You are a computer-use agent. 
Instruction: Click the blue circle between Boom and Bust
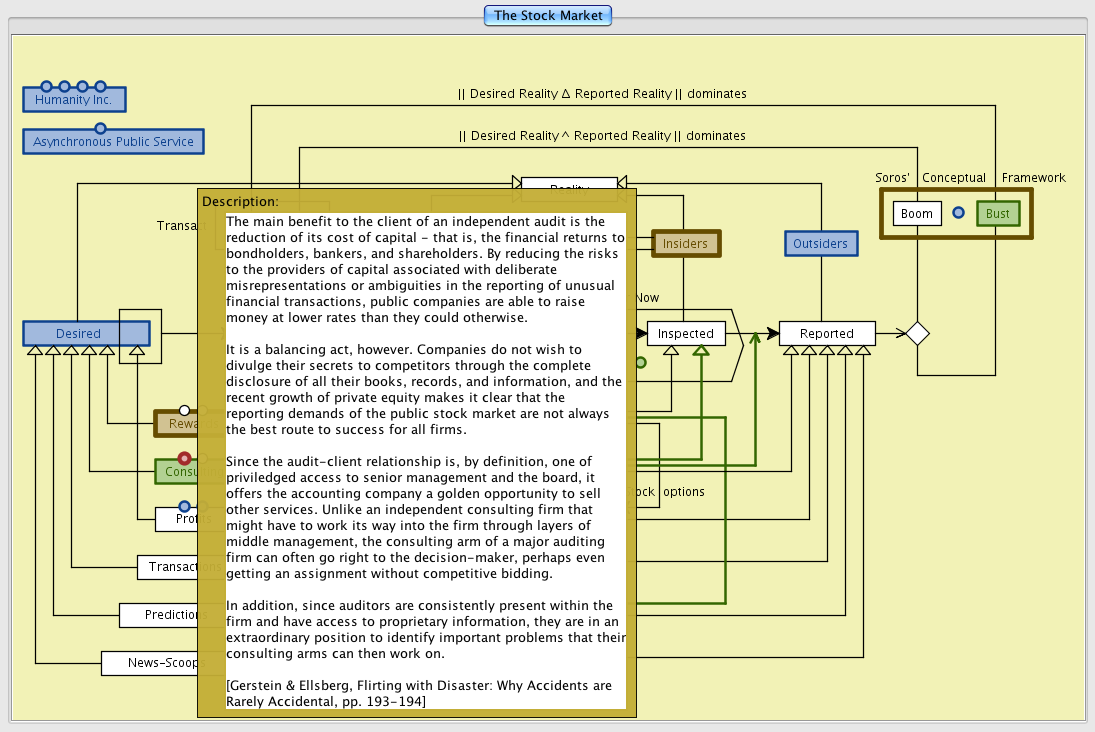pyautogui.click(x=958, y=213)
